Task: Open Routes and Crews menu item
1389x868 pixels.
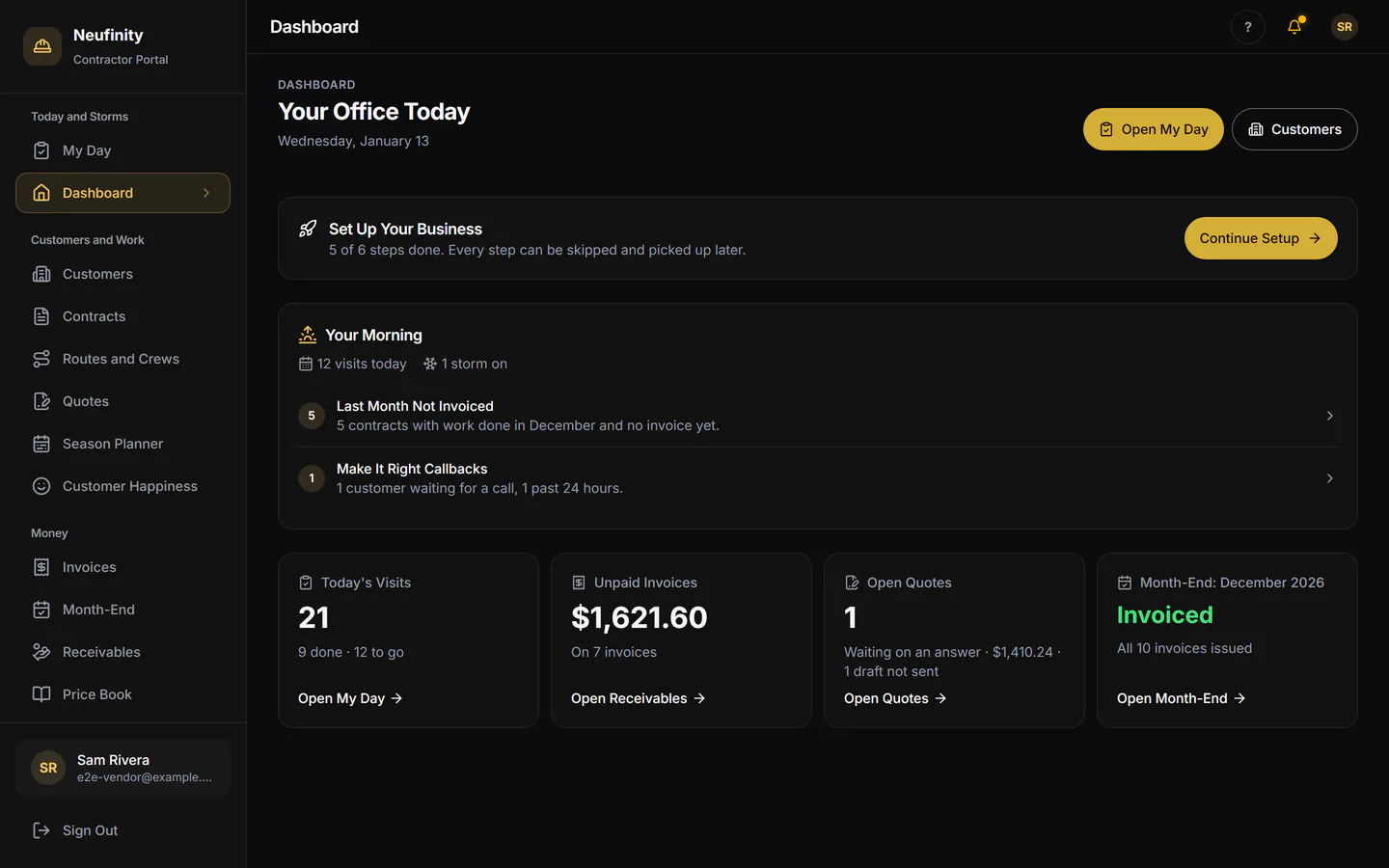Action: point(123,359)
